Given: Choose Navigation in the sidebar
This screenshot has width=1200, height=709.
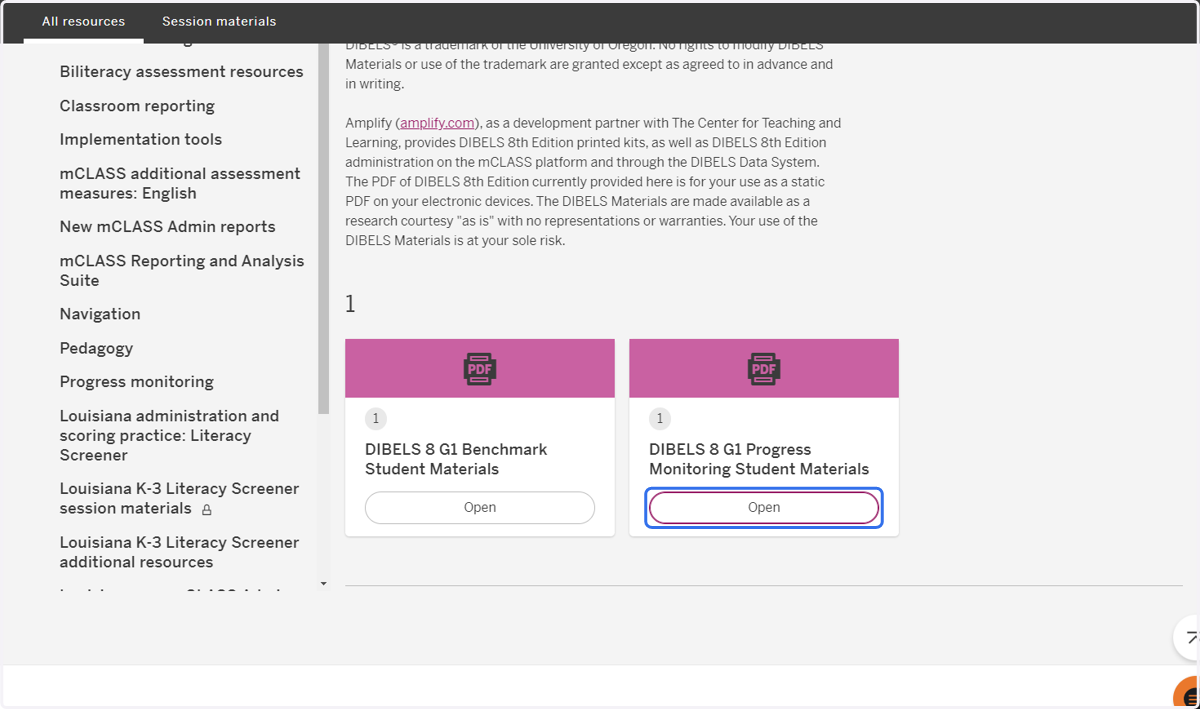Looking at the screenshot, I should [x=100, y=314].
